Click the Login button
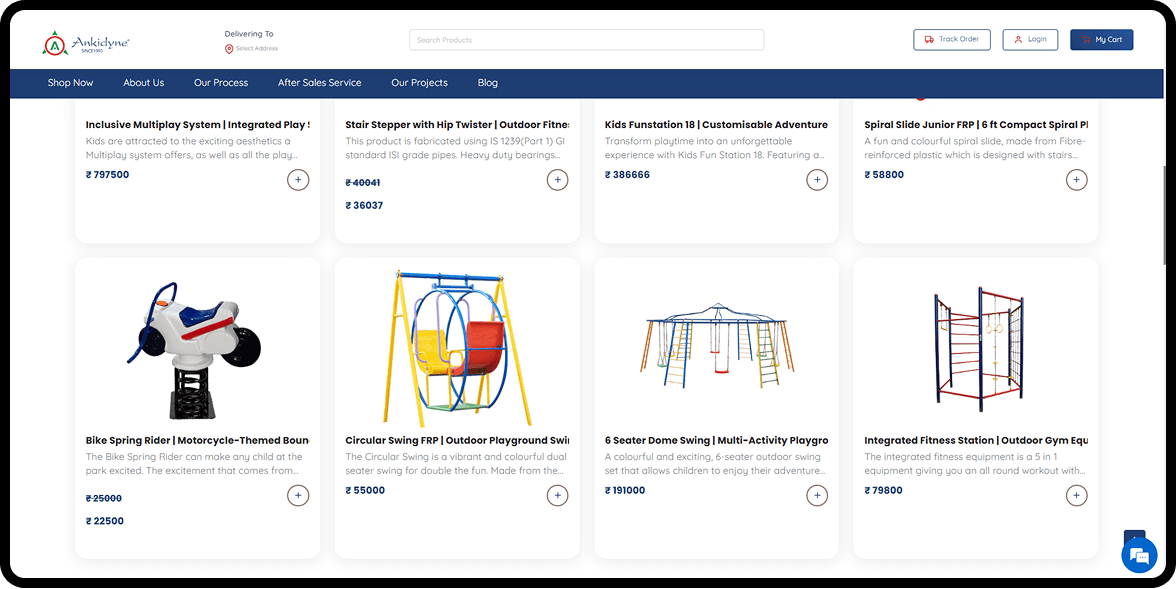Screen dimensions: 1176x589 1030,40
